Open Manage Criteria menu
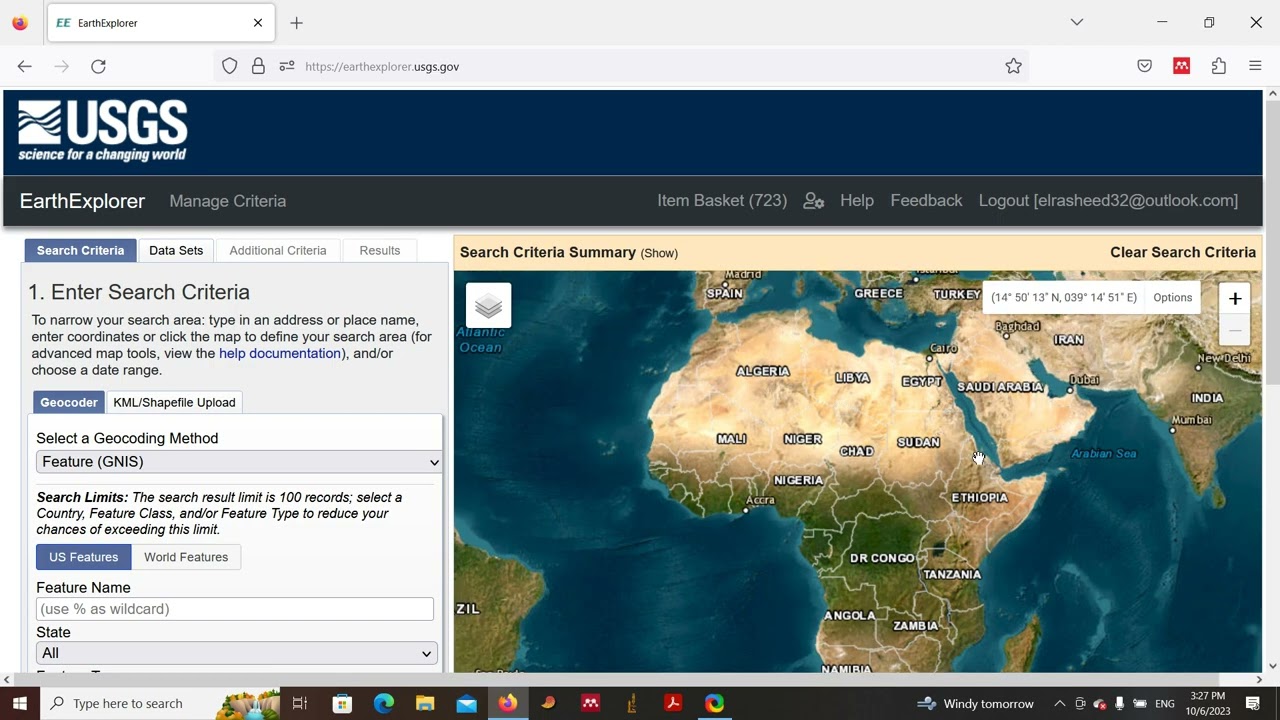 coord(228,201)
